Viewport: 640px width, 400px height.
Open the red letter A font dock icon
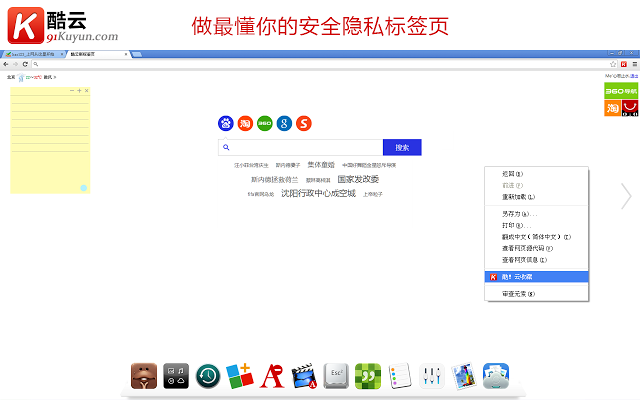pos(272,376)
